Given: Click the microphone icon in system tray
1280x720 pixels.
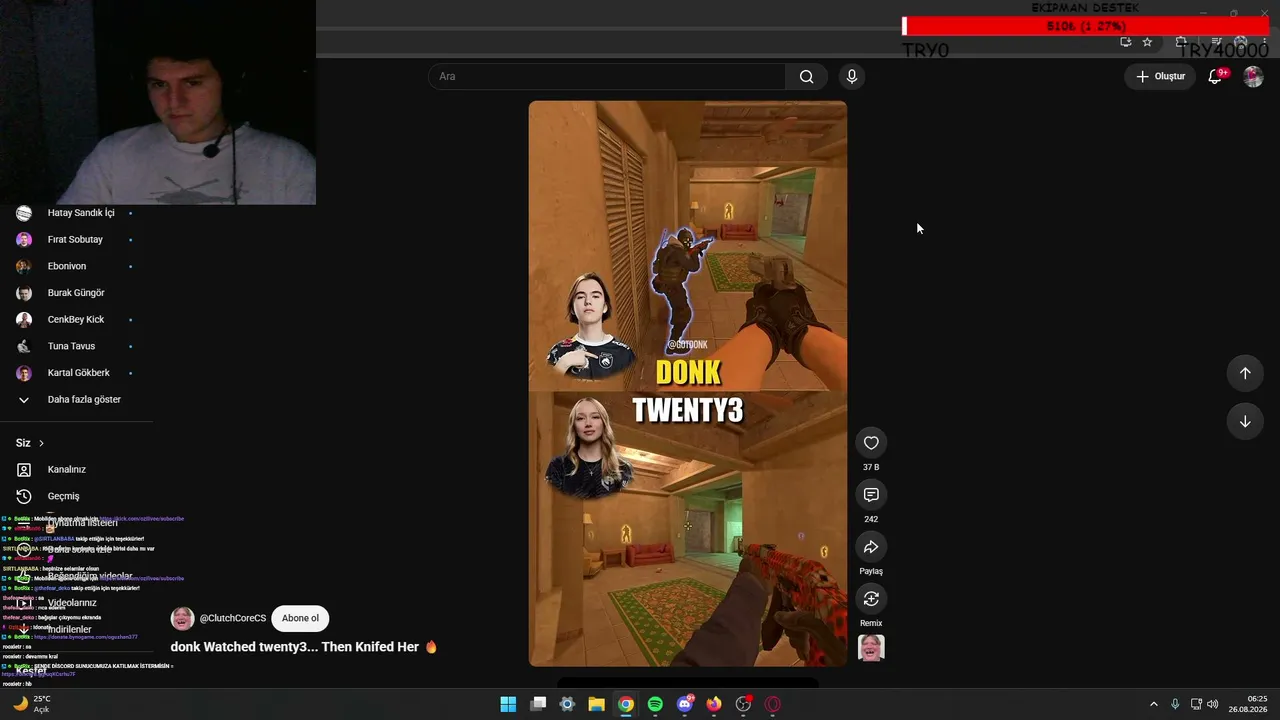Looking at the screenshot, I should tap(1175, 704).
